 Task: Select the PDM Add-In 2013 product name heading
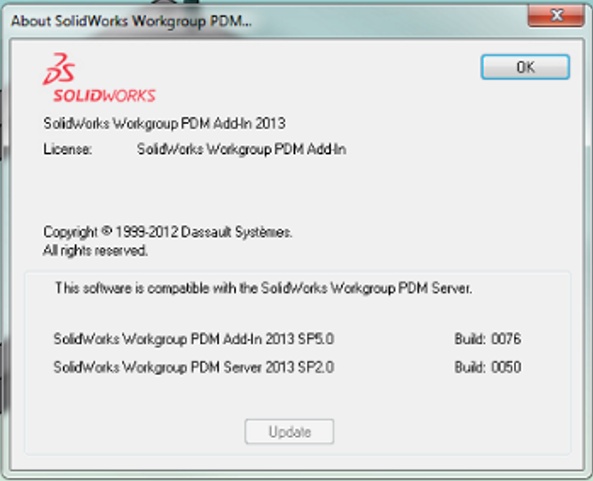164,123
